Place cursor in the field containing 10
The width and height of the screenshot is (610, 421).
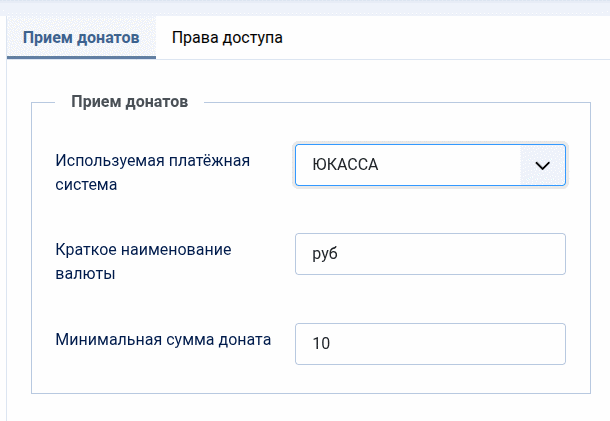(430, 344)
